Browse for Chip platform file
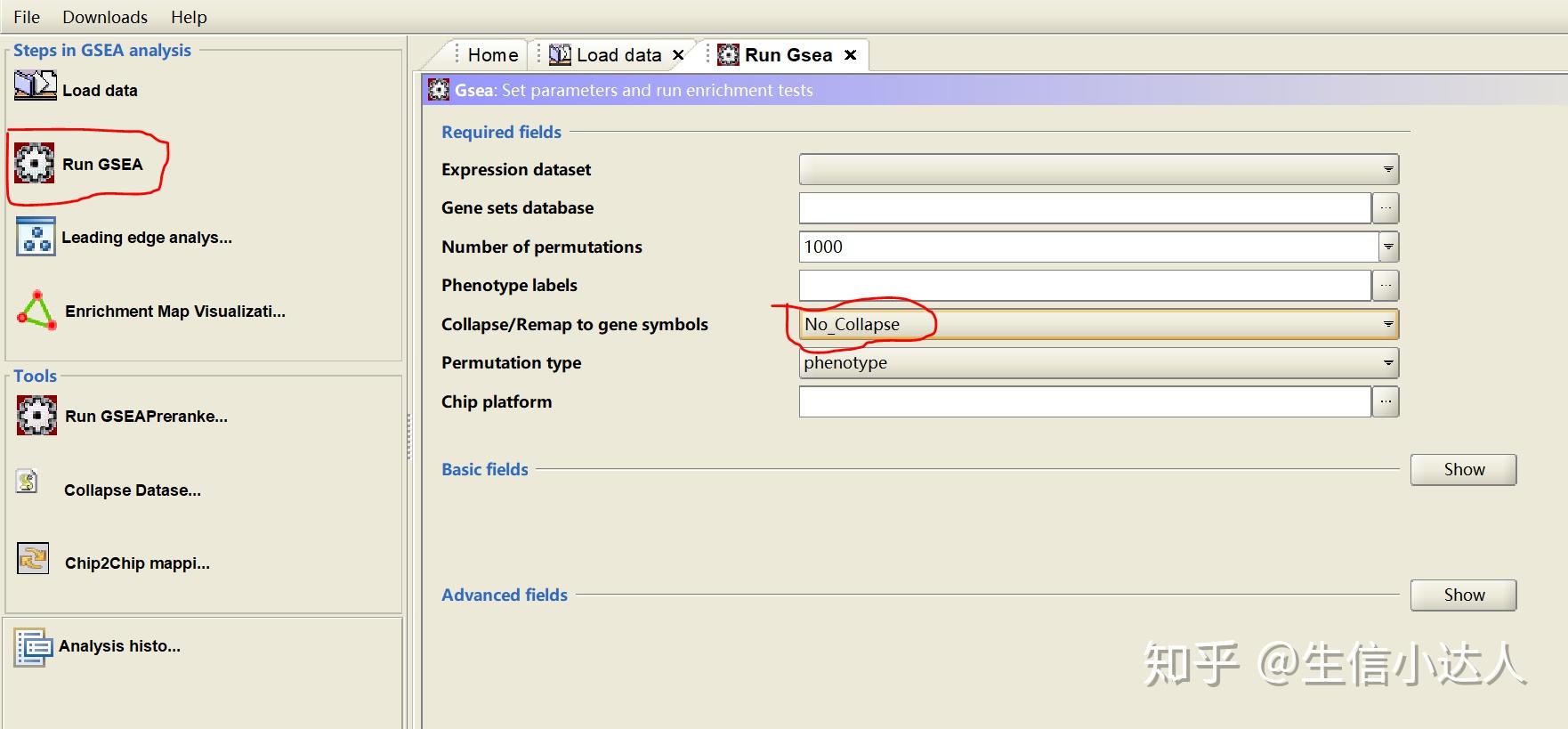The image size is (1568, 729). (1386, 401)
